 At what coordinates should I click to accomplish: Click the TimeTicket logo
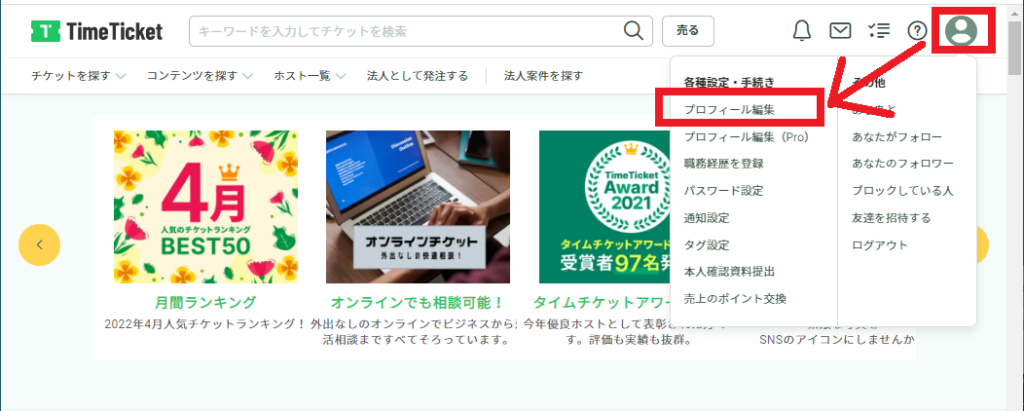pyautogui.click(x=97, y=31)
